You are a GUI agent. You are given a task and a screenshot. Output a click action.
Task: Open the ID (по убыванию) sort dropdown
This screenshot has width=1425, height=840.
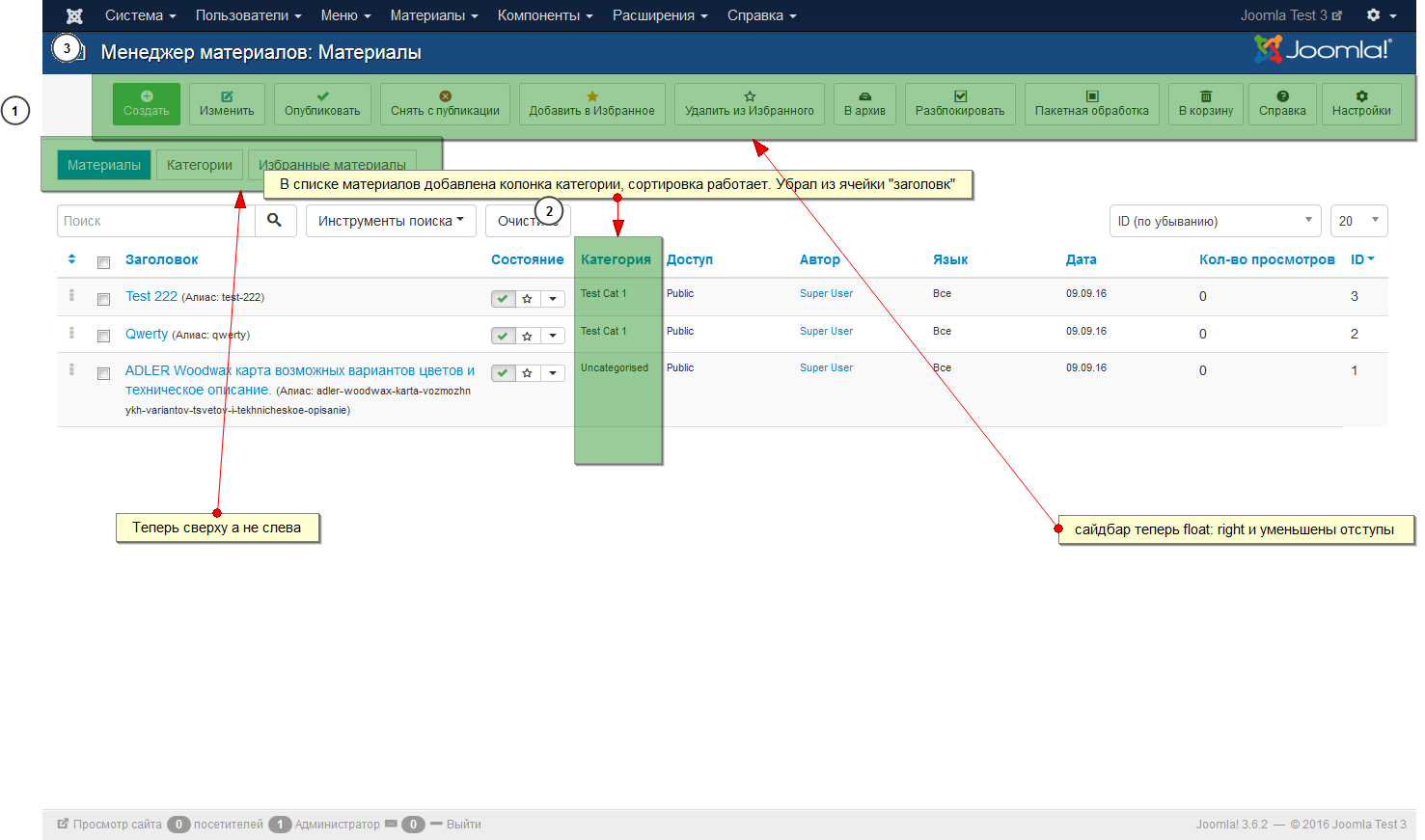click(1214, 221)
